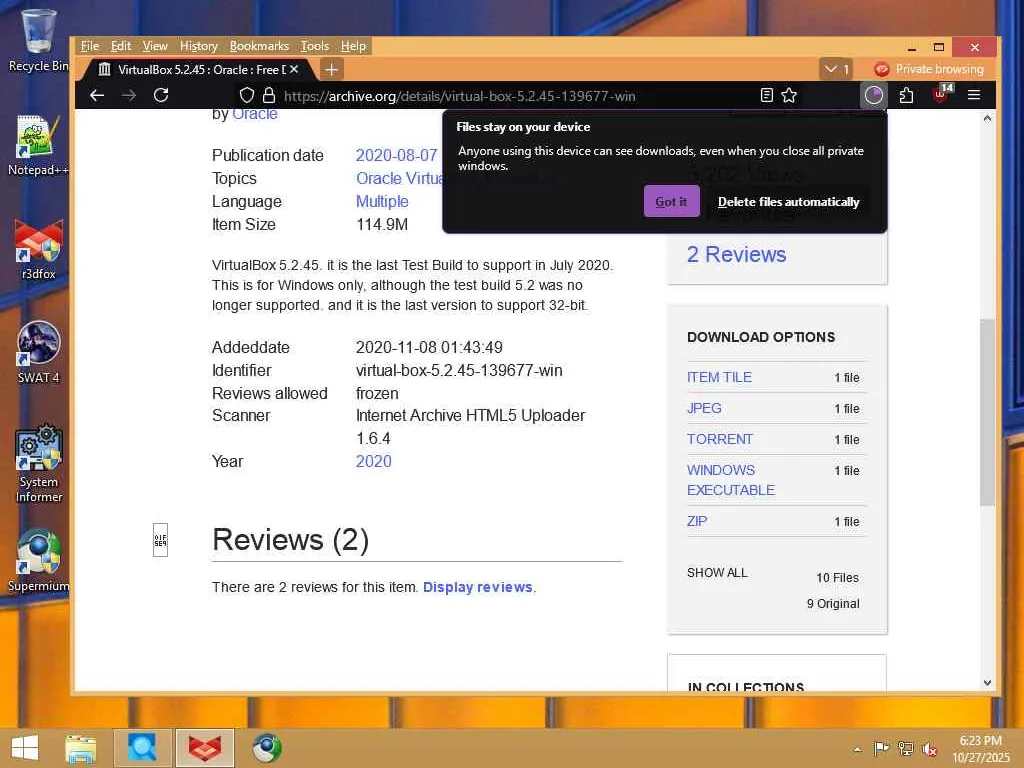This screenshot has height=768, width=1024.
Task: Click the Private browsing indicator
Action: pyautogui.click(x=929, y=69)
